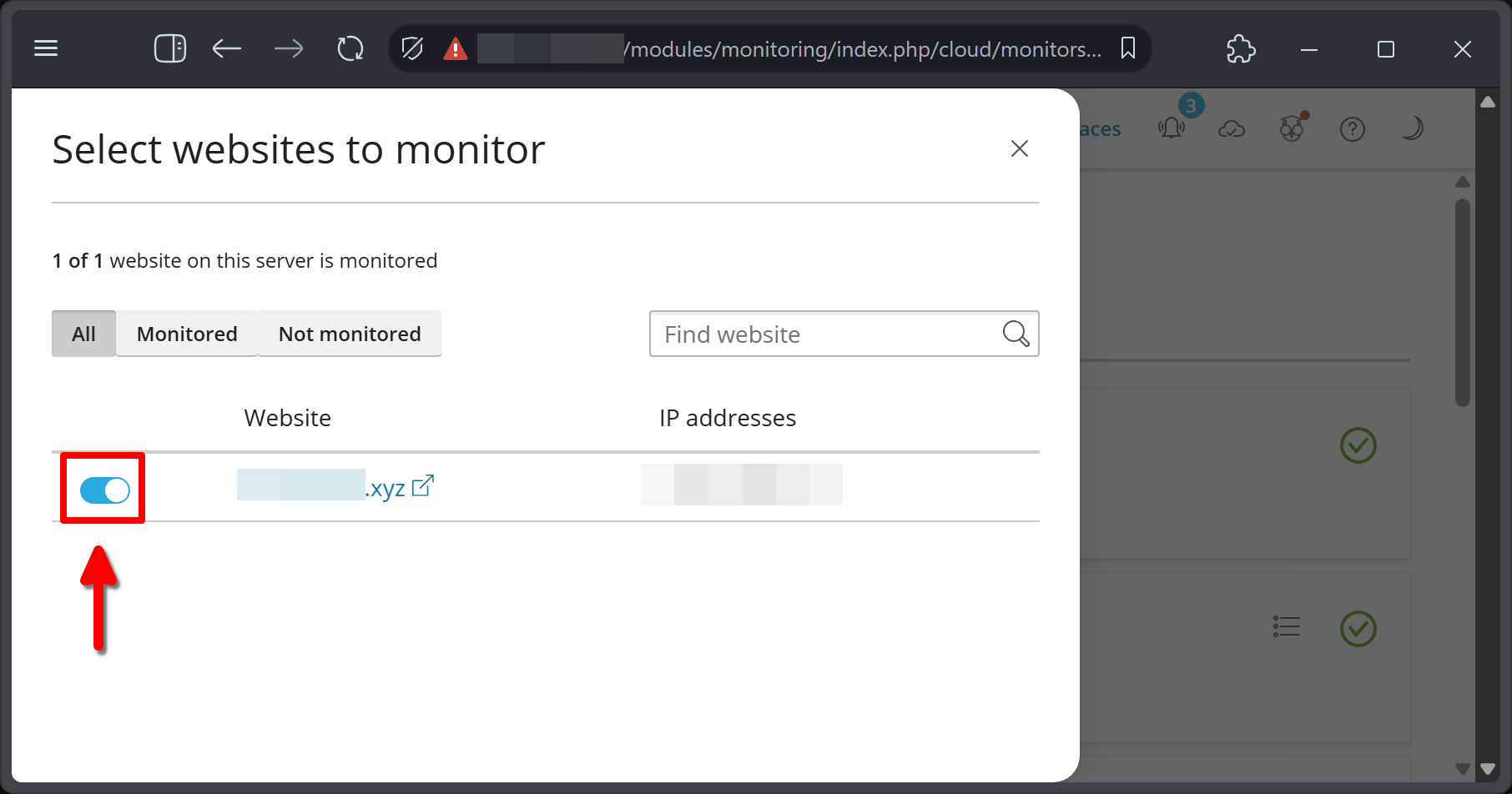Click the outer scrollbar down arrow
1512x794 pixels.
coord(1488,768)
